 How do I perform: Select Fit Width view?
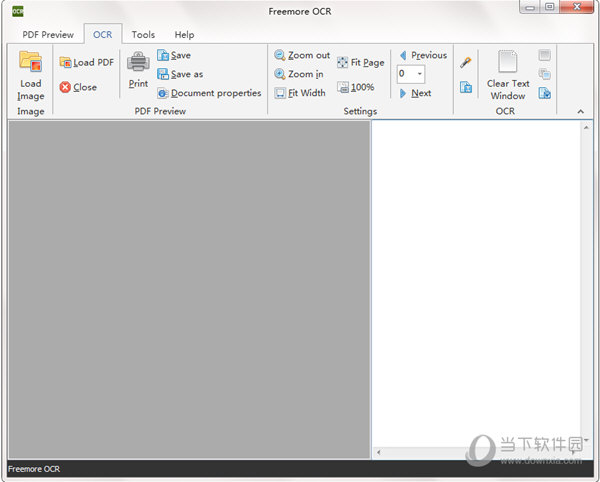pyautogui.click(x=300, y=93)
